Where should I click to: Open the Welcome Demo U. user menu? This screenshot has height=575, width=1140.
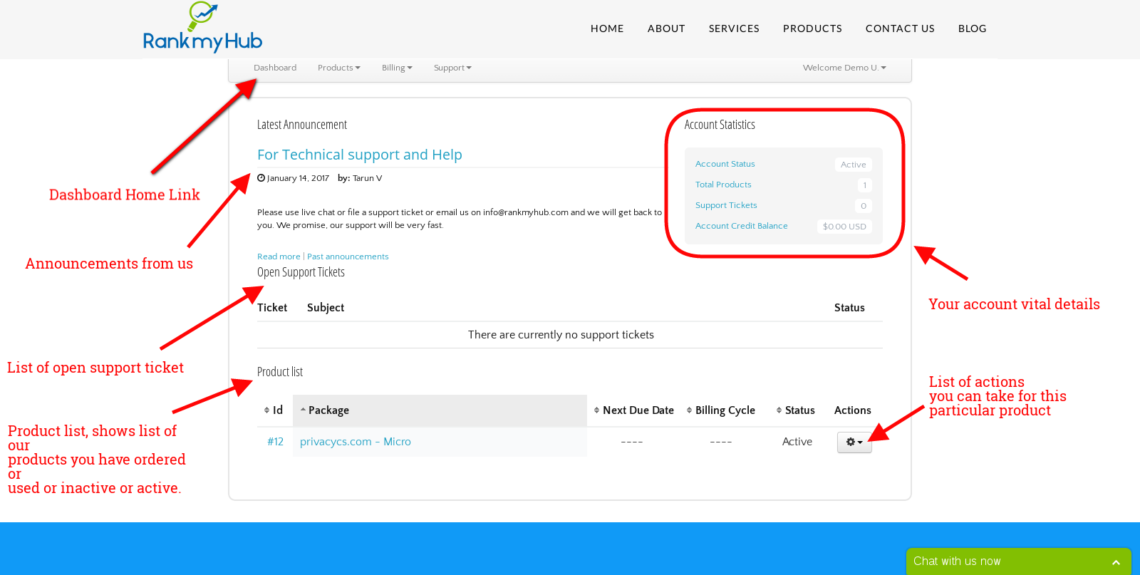tap(844, 68)
